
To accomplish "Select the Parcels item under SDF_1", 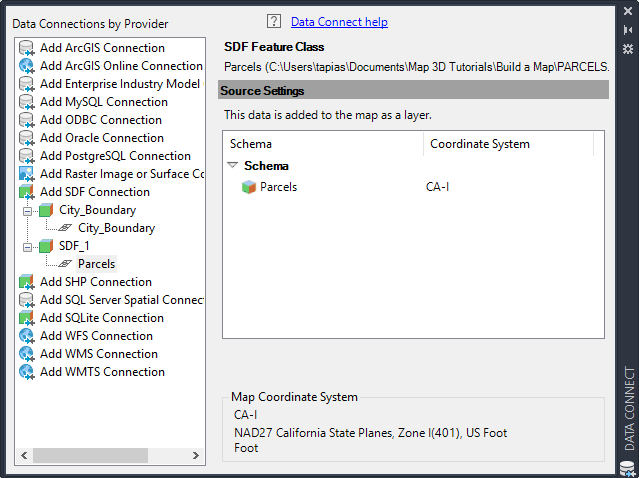I will click(x=96, y=264).
